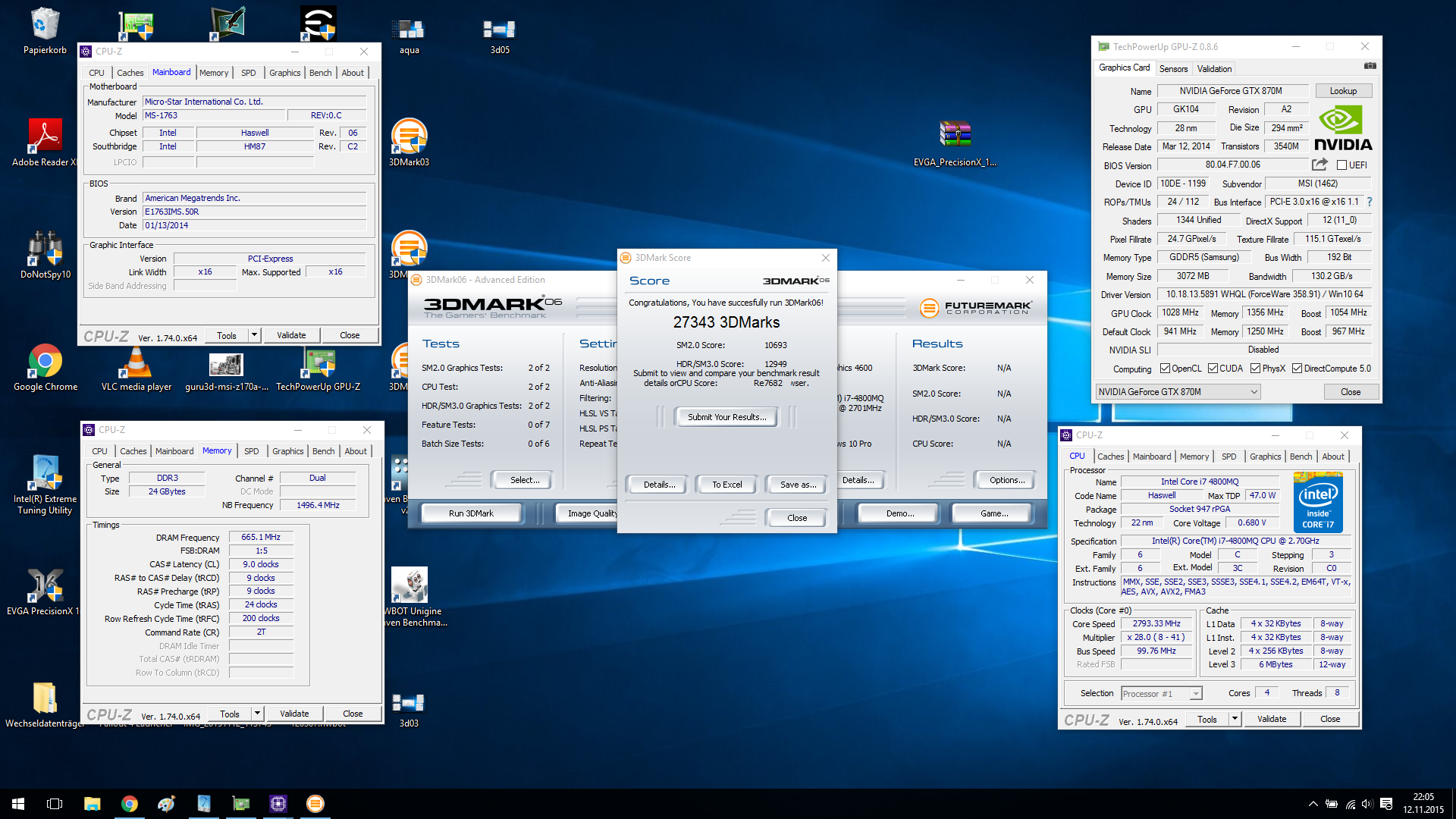Click the Options button in 3DMark06 Results
1456x819 pixels.
point(1007,480)
